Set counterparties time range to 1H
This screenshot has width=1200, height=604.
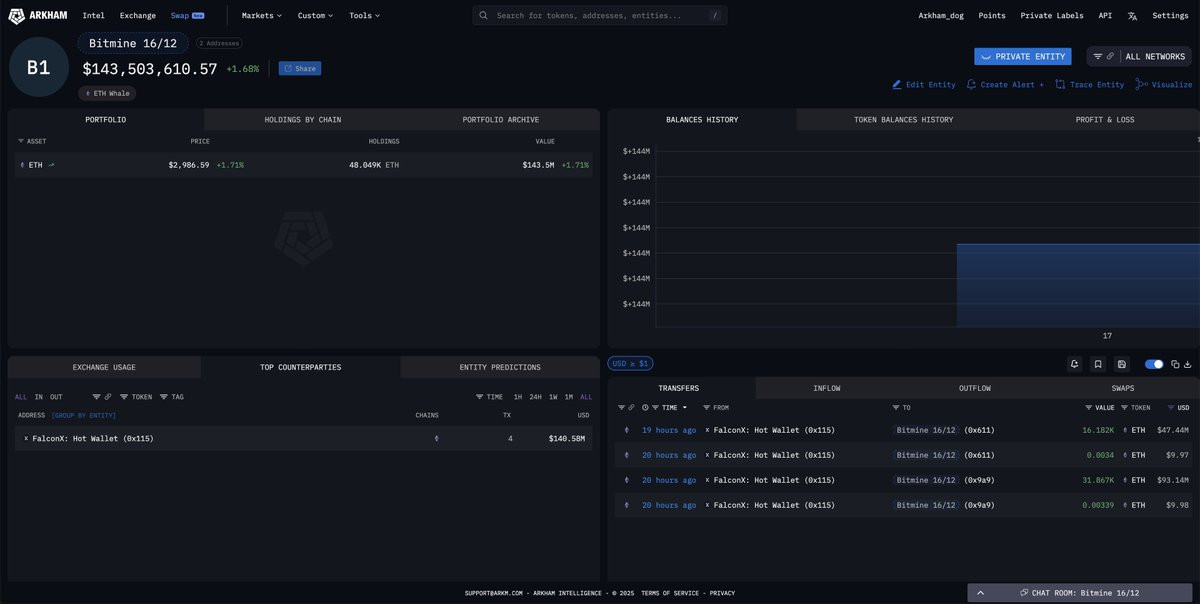click(x=518, y=397)
